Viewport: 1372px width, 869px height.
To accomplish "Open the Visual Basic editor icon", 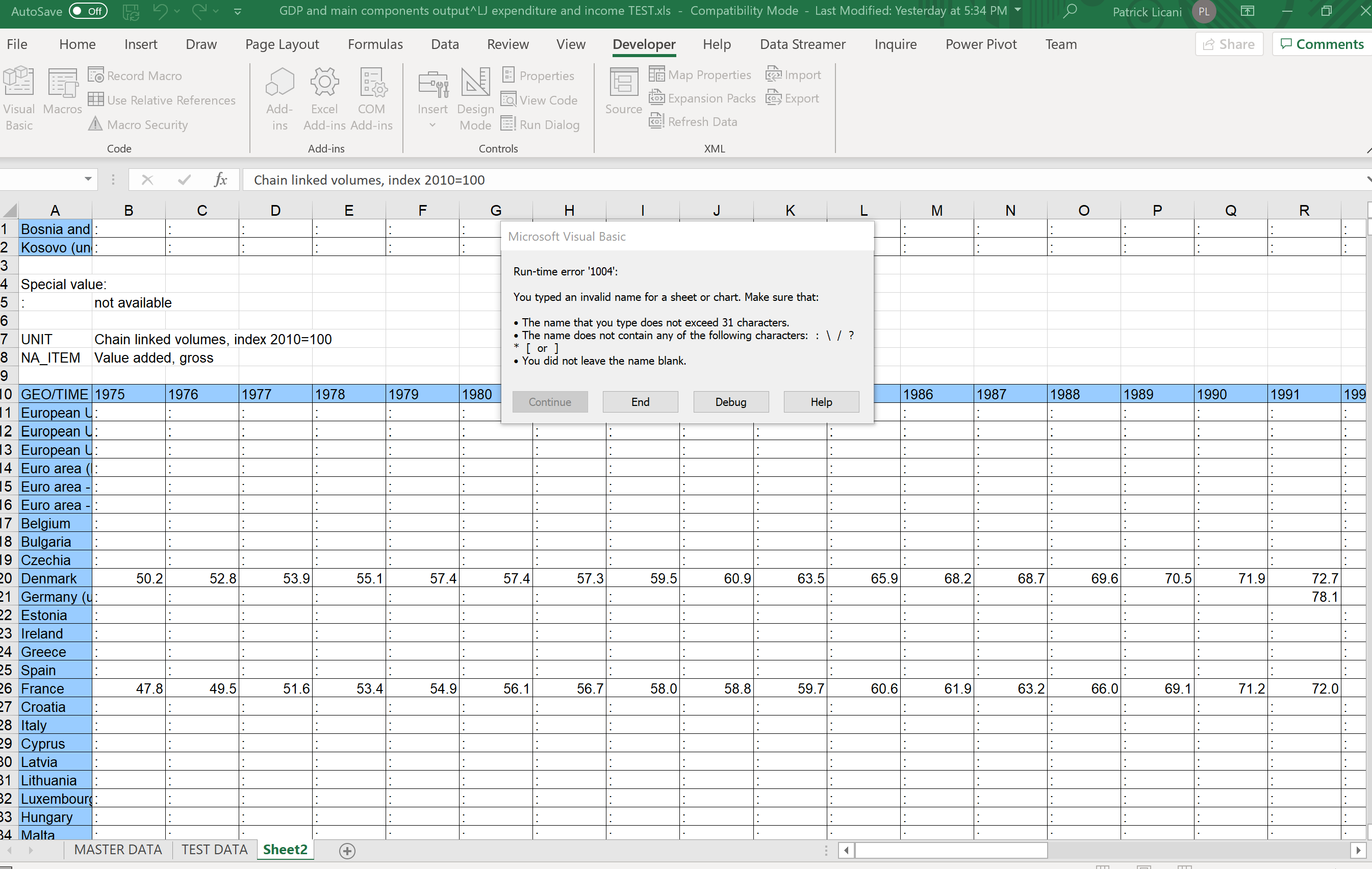I will click(19, 83).
